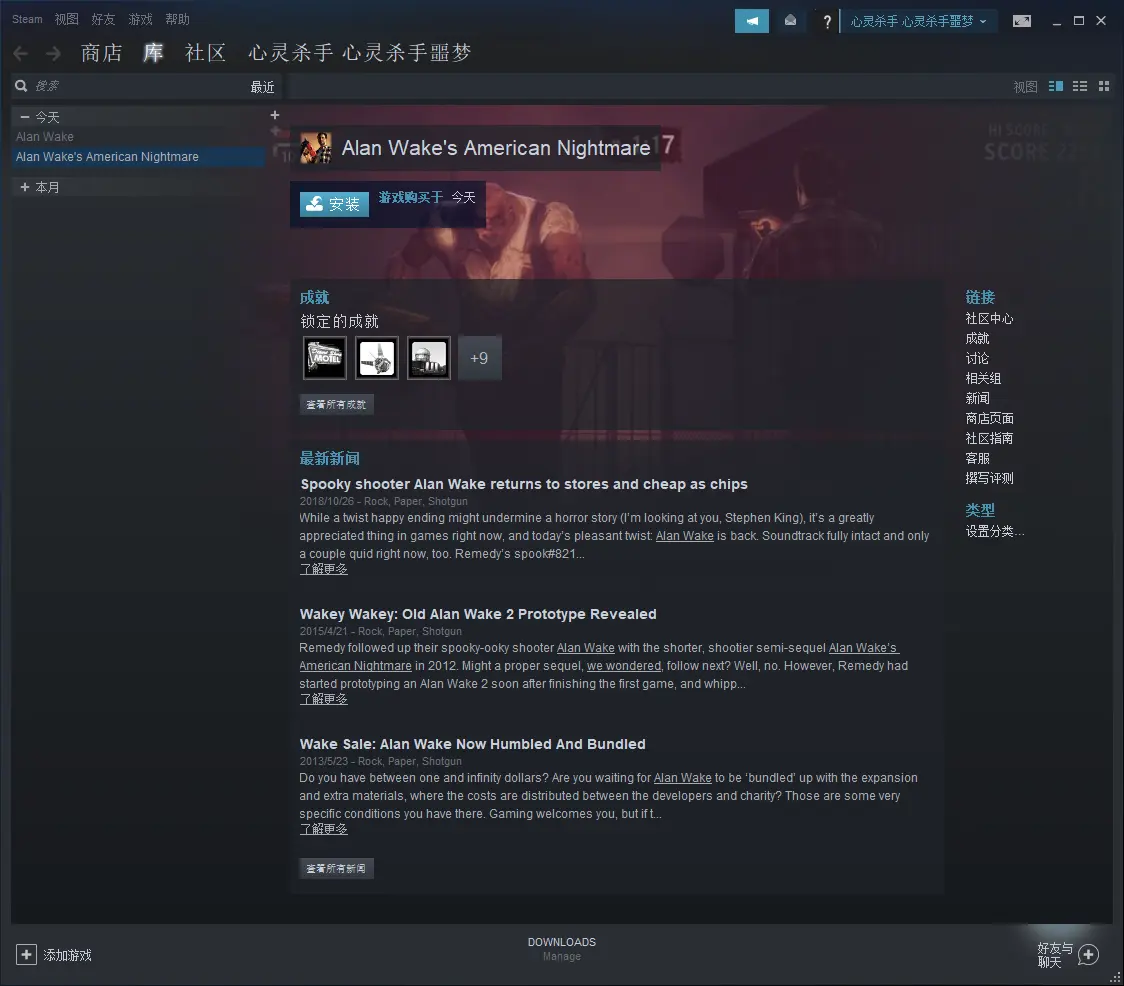Open the 'Wakey Wakey' news headline

click(x=478, y=614)
